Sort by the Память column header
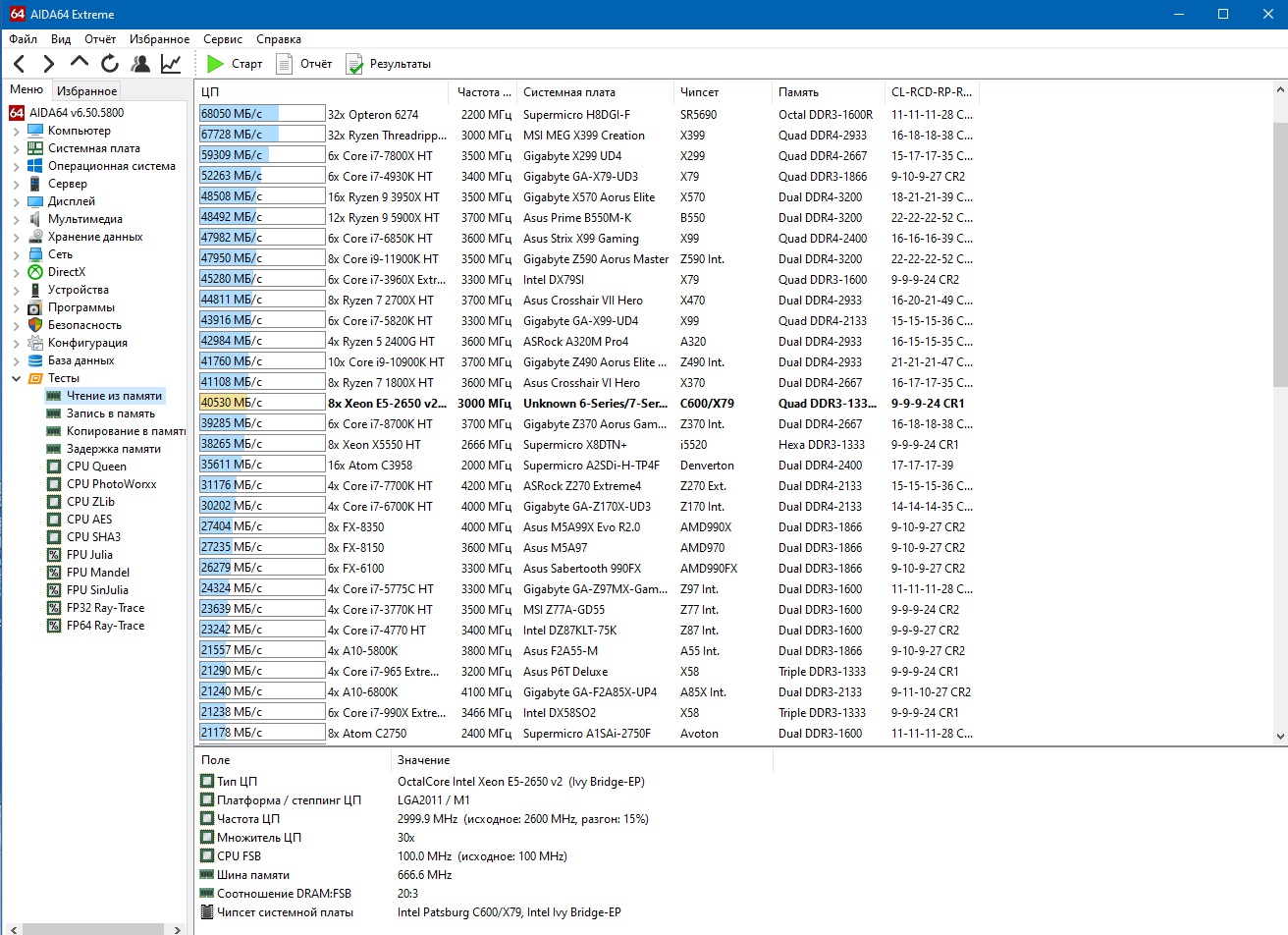1288x935 pixels. [798, 92]
